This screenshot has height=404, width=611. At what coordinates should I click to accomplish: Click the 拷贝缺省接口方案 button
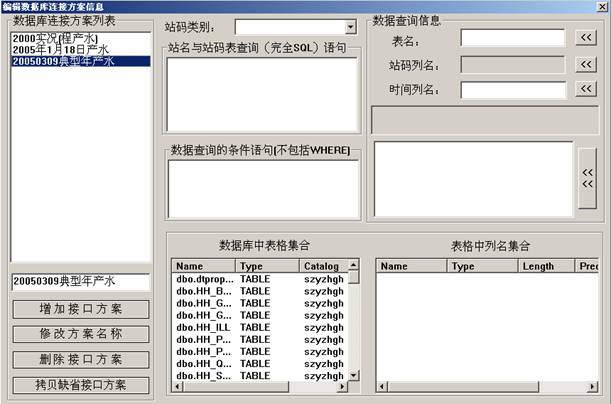point(80,385)
